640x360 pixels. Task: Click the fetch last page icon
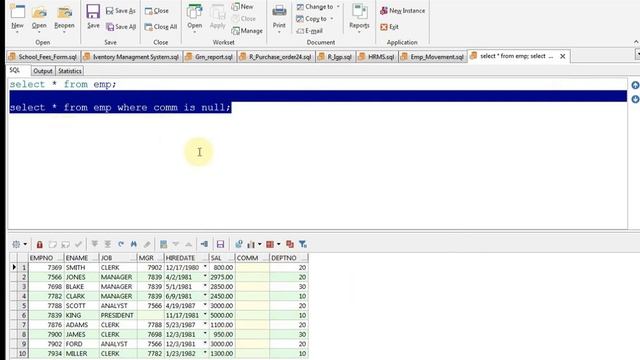pos(107,244)
